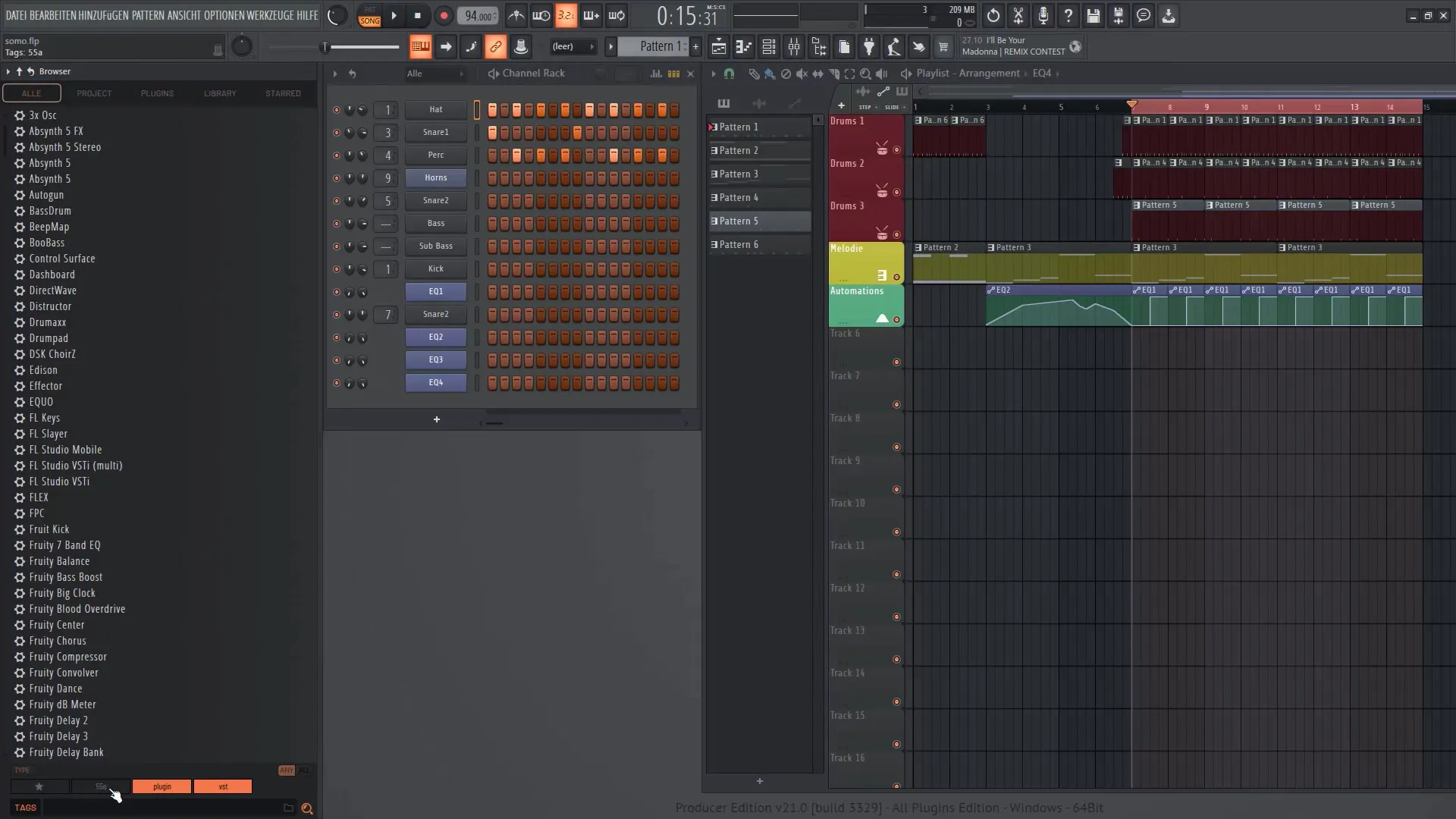Click the browser toggle icon
Screen dimensions: 1456x819
pyautogui.click(x=9, y=71)
